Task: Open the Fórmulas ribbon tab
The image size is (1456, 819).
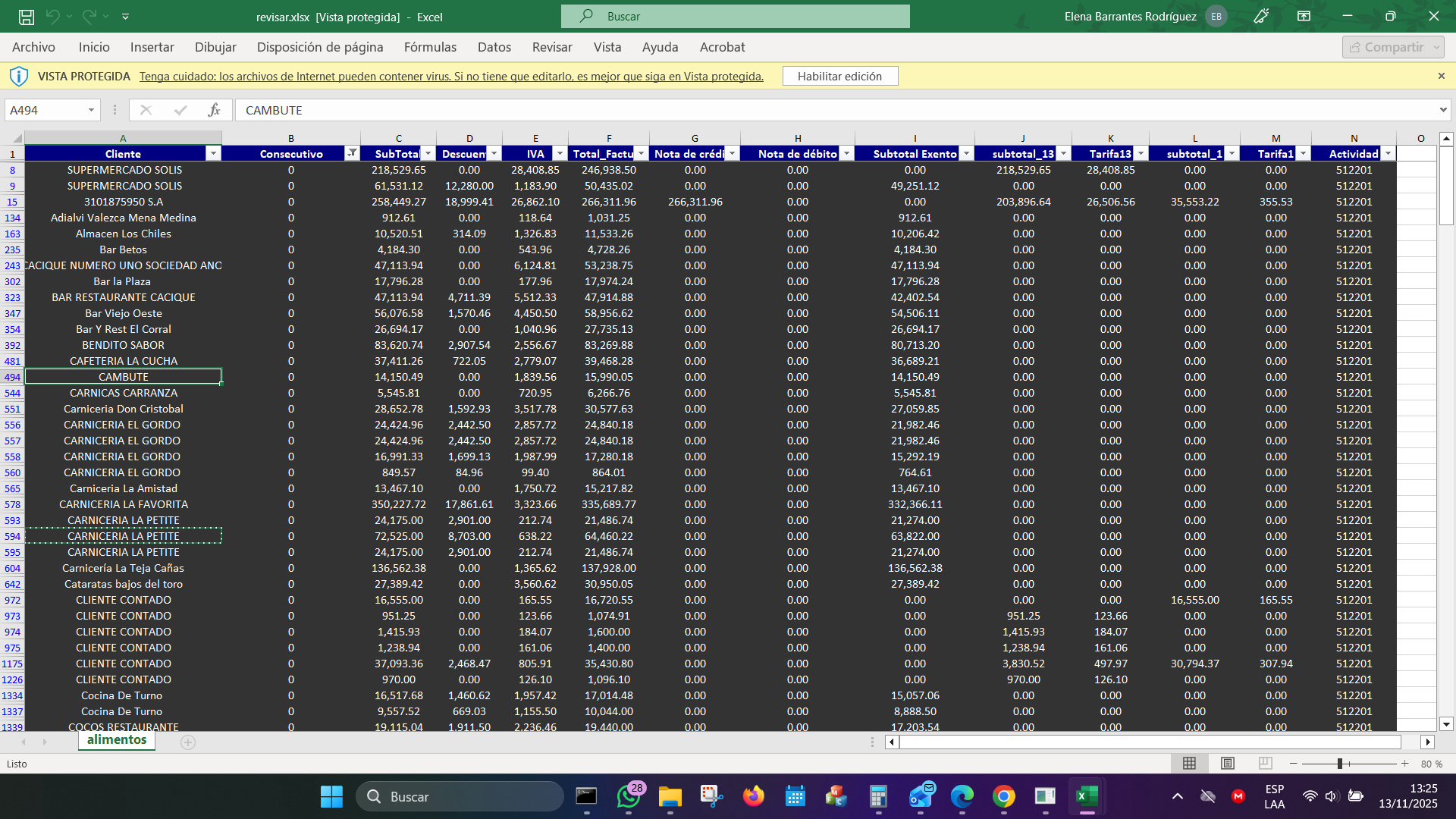Action: [x=430, y=47]
